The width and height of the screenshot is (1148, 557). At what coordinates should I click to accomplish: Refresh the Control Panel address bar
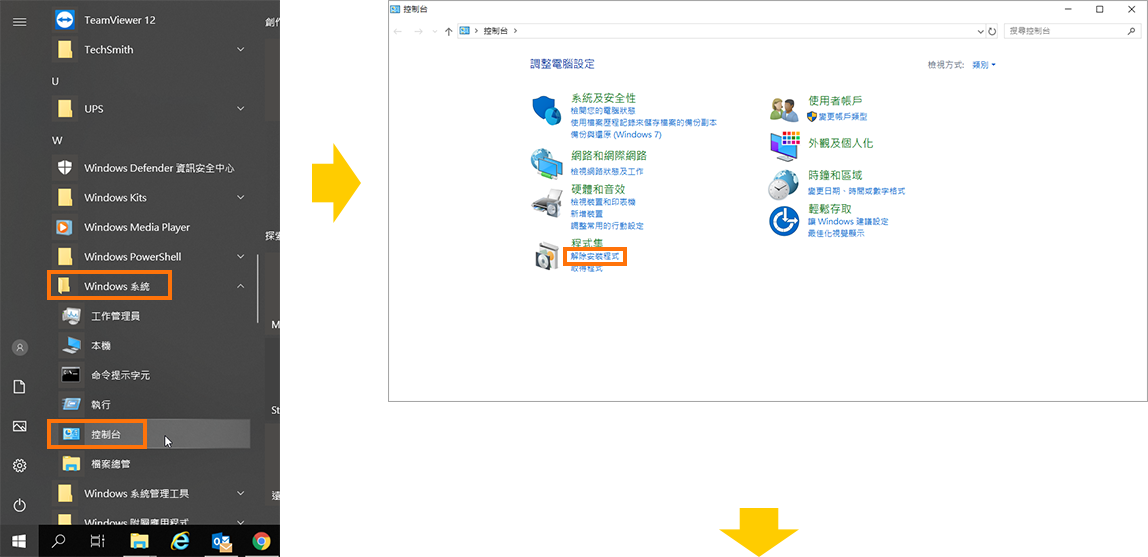click(x=993, y=31)
